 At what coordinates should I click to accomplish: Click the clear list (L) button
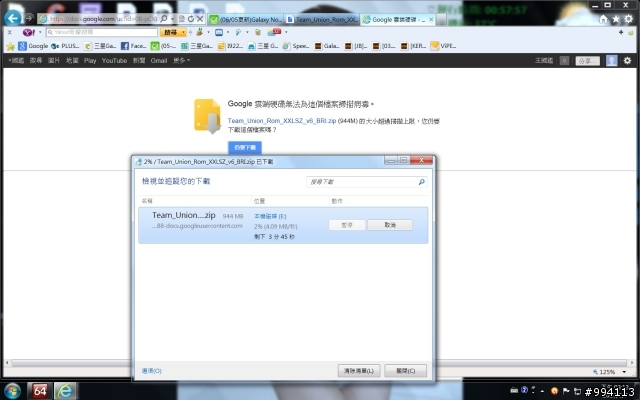pos(359,371)
